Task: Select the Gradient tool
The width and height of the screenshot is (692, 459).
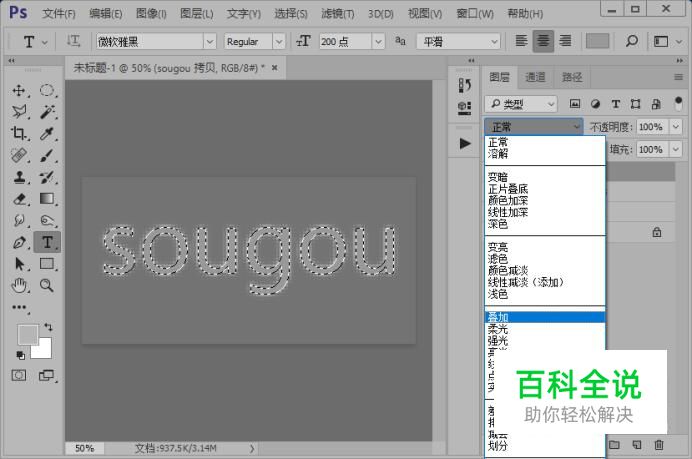Action: [x=47, y=199]
